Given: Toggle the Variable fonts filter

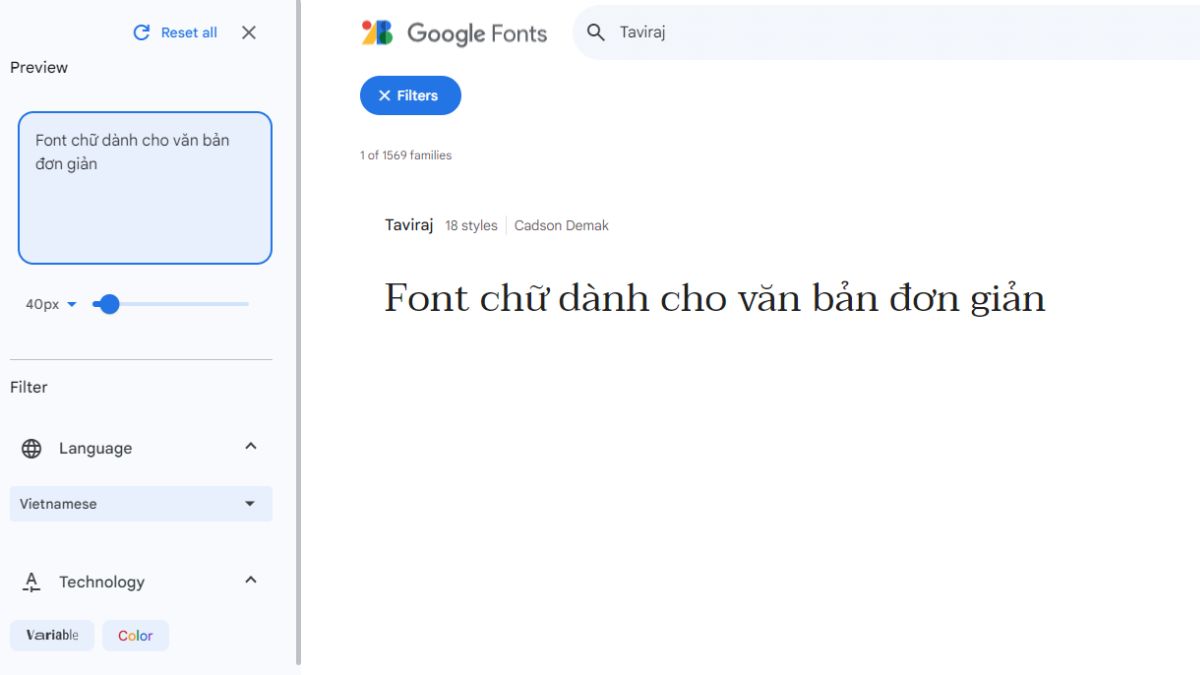Looking at the screenshot, I should coord(52,635).
